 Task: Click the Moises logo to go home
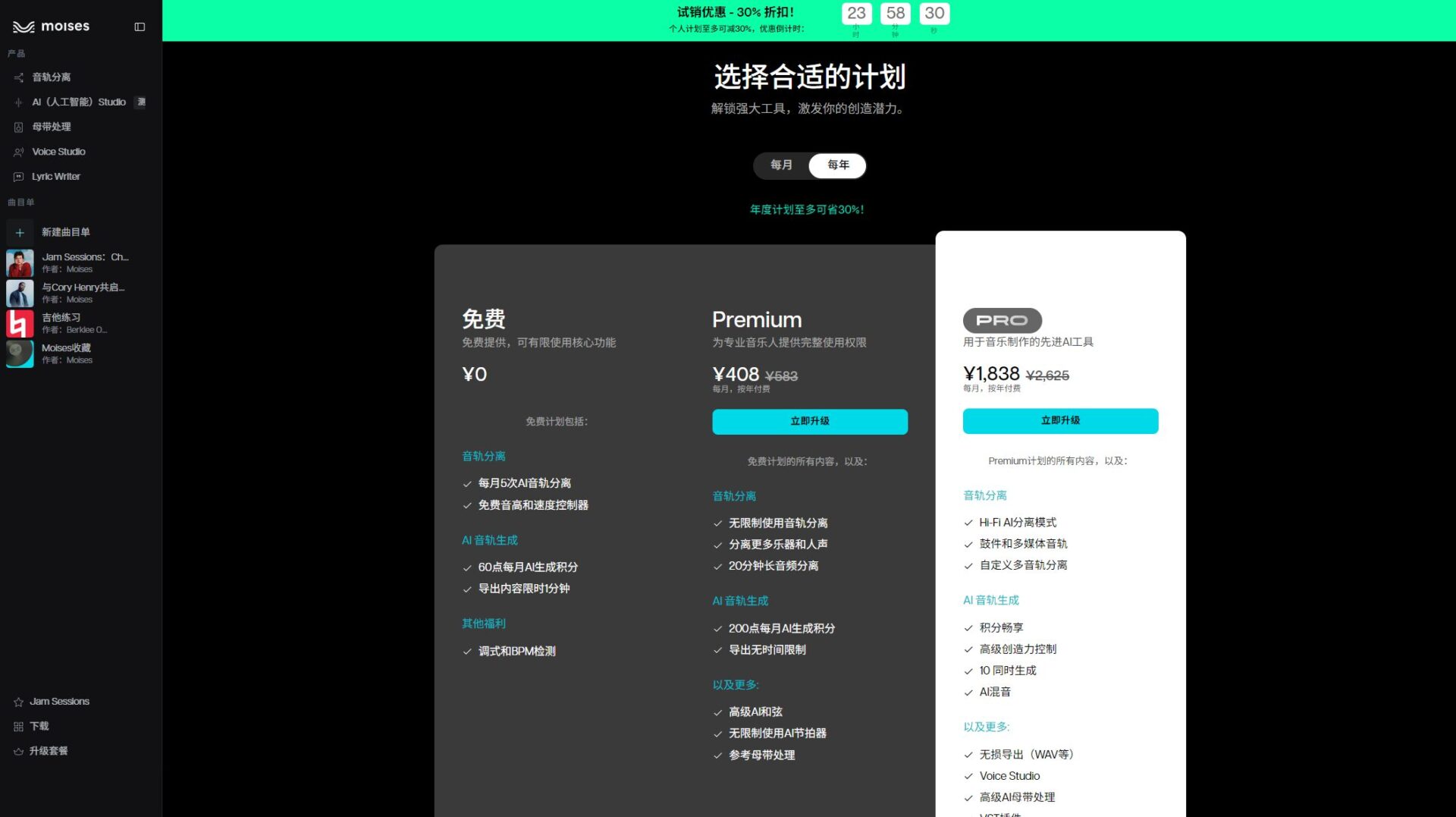[x=52, y=26]
